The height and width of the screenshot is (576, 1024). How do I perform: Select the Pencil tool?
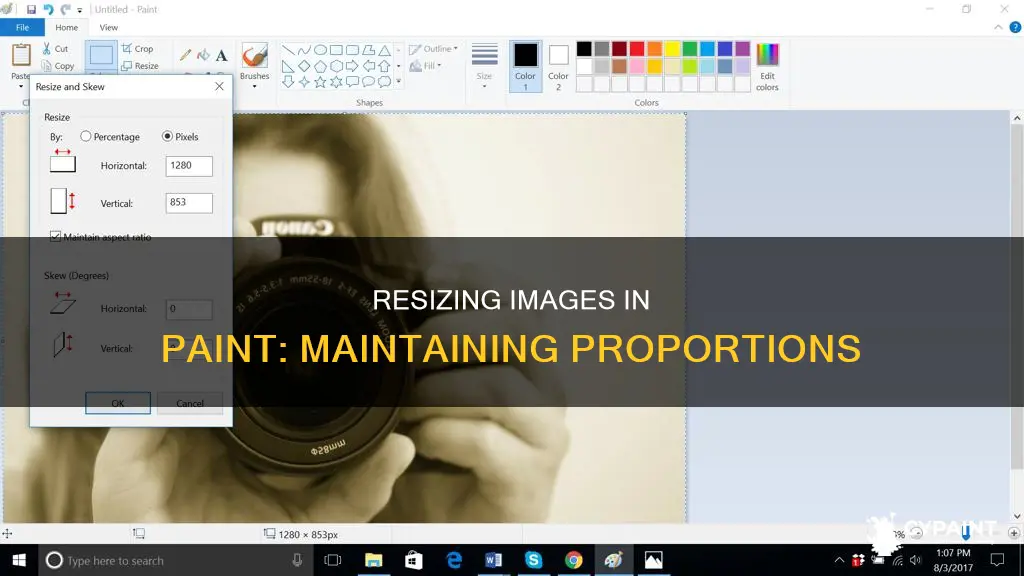[x=185, y=56]
